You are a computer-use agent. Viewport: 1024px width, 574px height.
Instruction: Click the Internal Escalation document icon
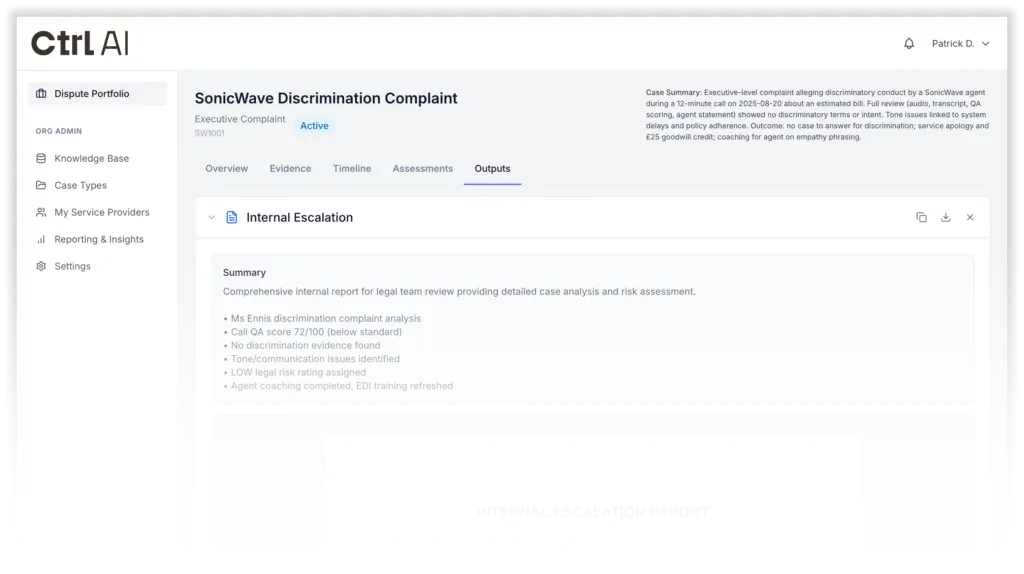pyautogui.click(x=231, y=217)
